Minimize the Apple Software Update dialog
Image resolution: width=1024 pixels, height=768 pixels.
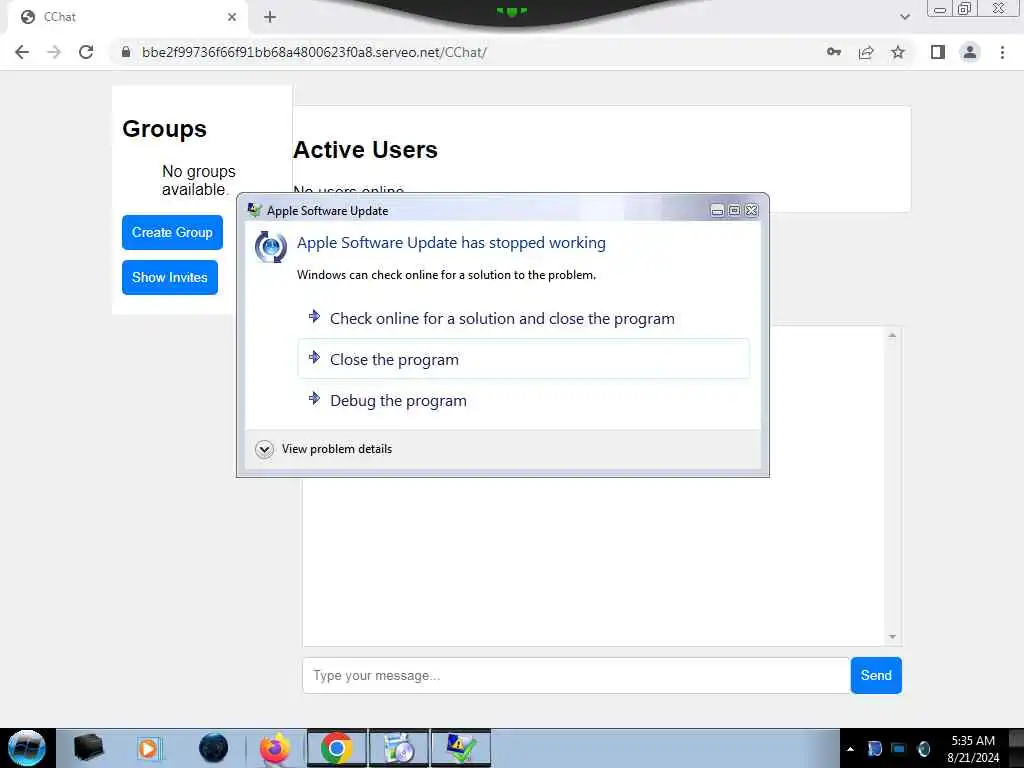click(x=717, y=210)
